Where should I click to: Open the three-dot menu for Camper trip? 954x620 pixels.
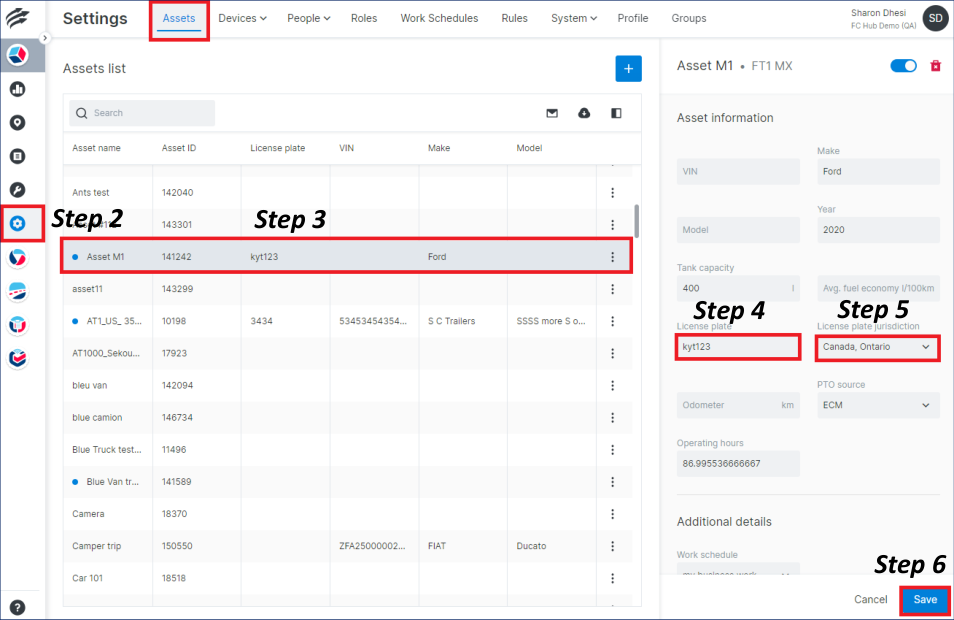click(x=612, y=545)
